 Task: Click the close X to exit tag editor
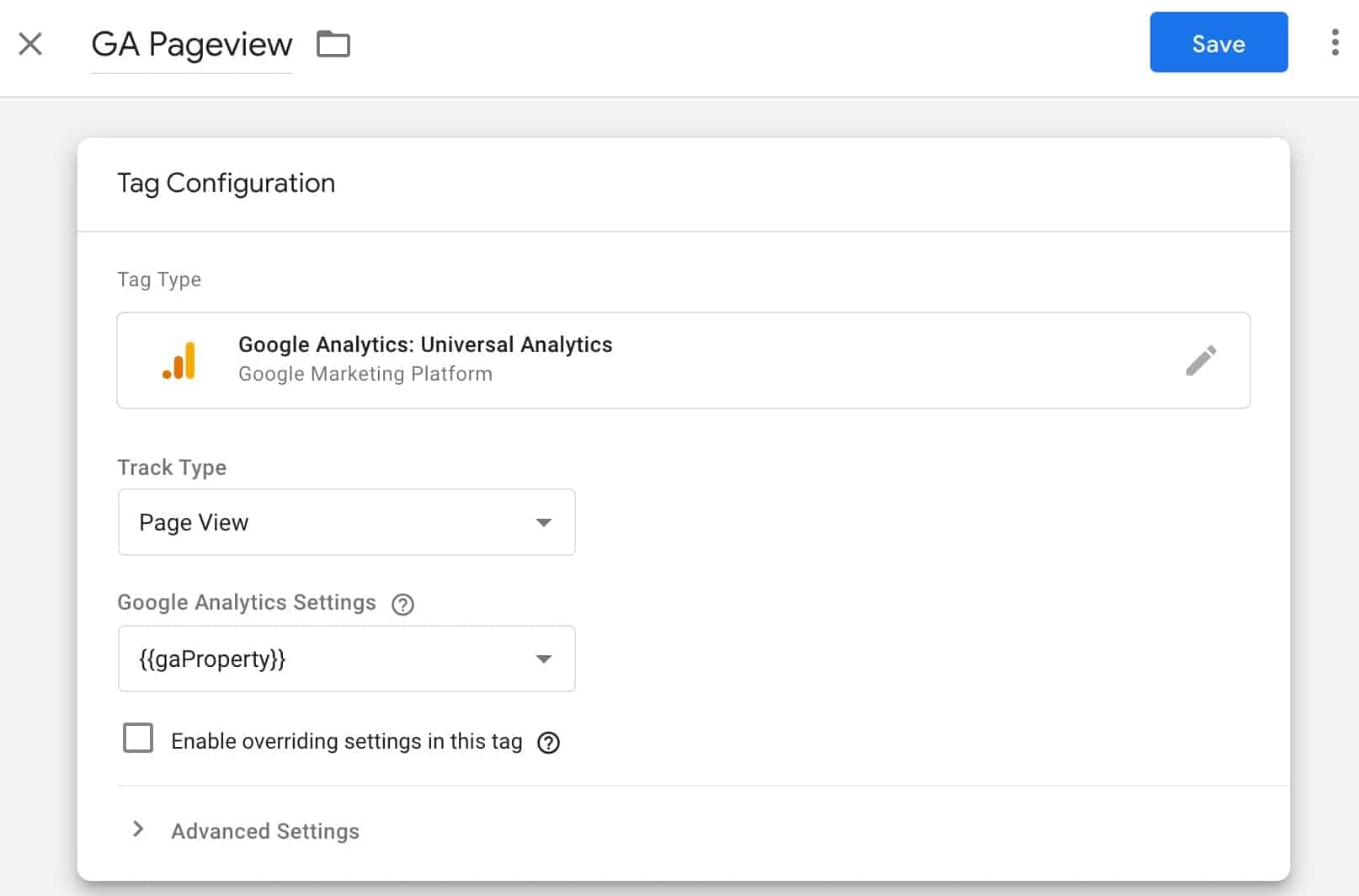pos(31,44)
